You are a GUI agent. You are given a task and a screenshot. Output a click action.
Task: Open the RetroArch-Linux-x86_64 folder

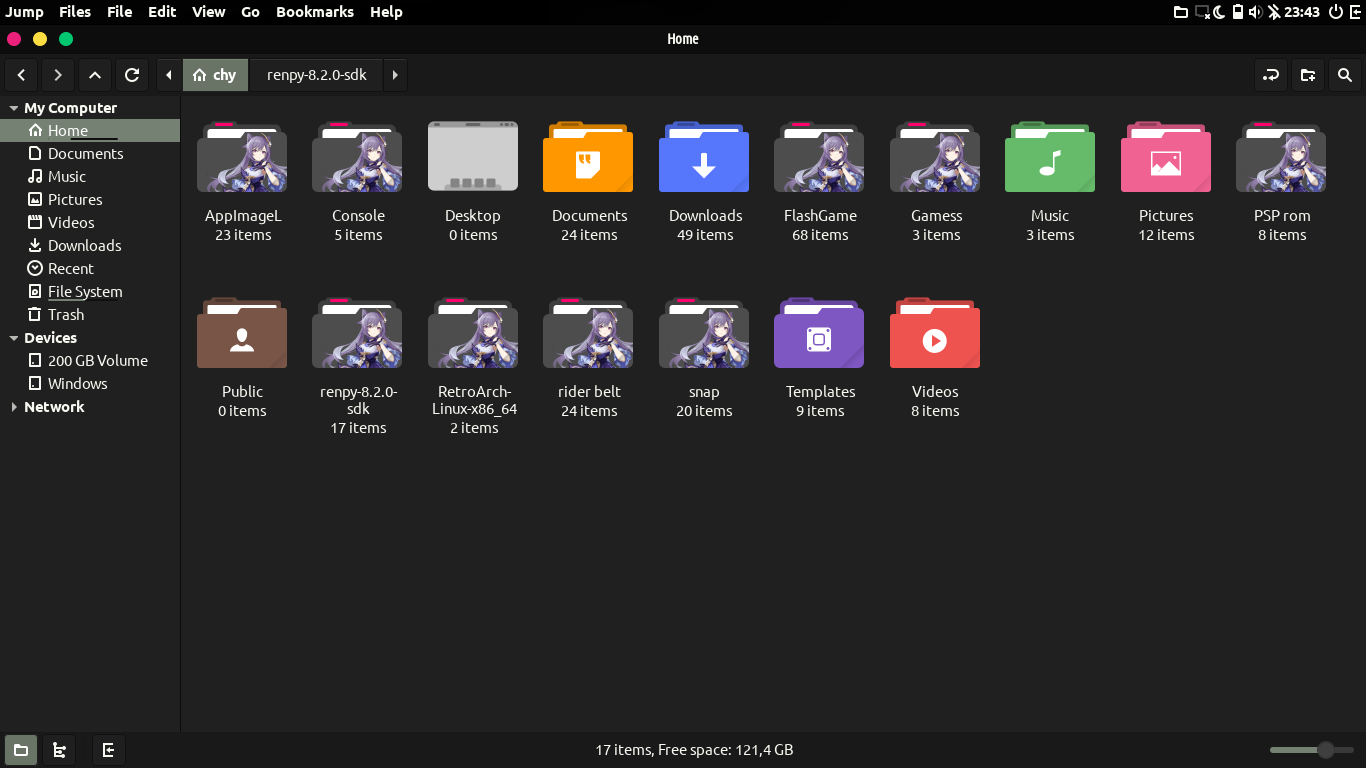coord(473,333)
